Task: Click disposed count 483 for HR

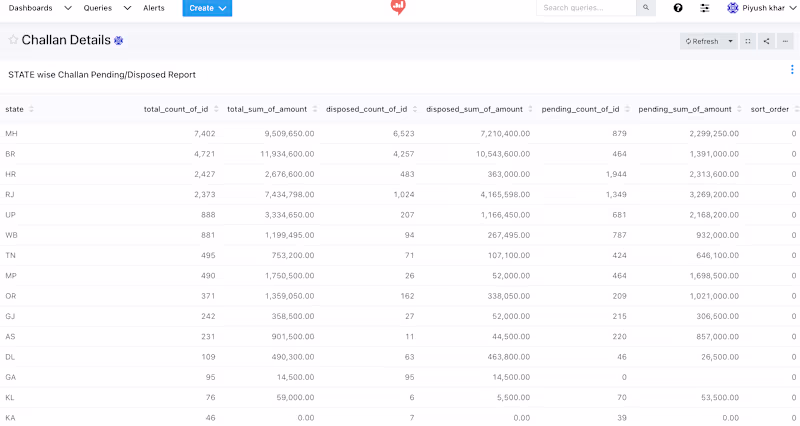Action: click(x=407, y=174)
